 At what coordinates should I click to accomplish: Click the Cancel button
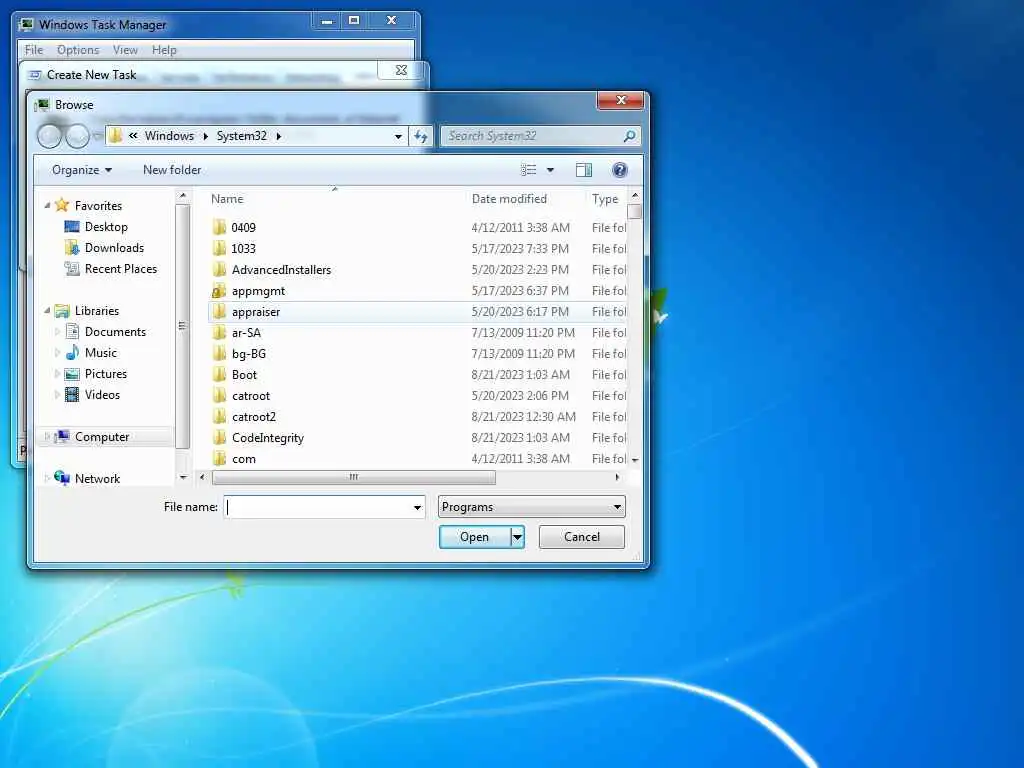[x=581, y=537]
